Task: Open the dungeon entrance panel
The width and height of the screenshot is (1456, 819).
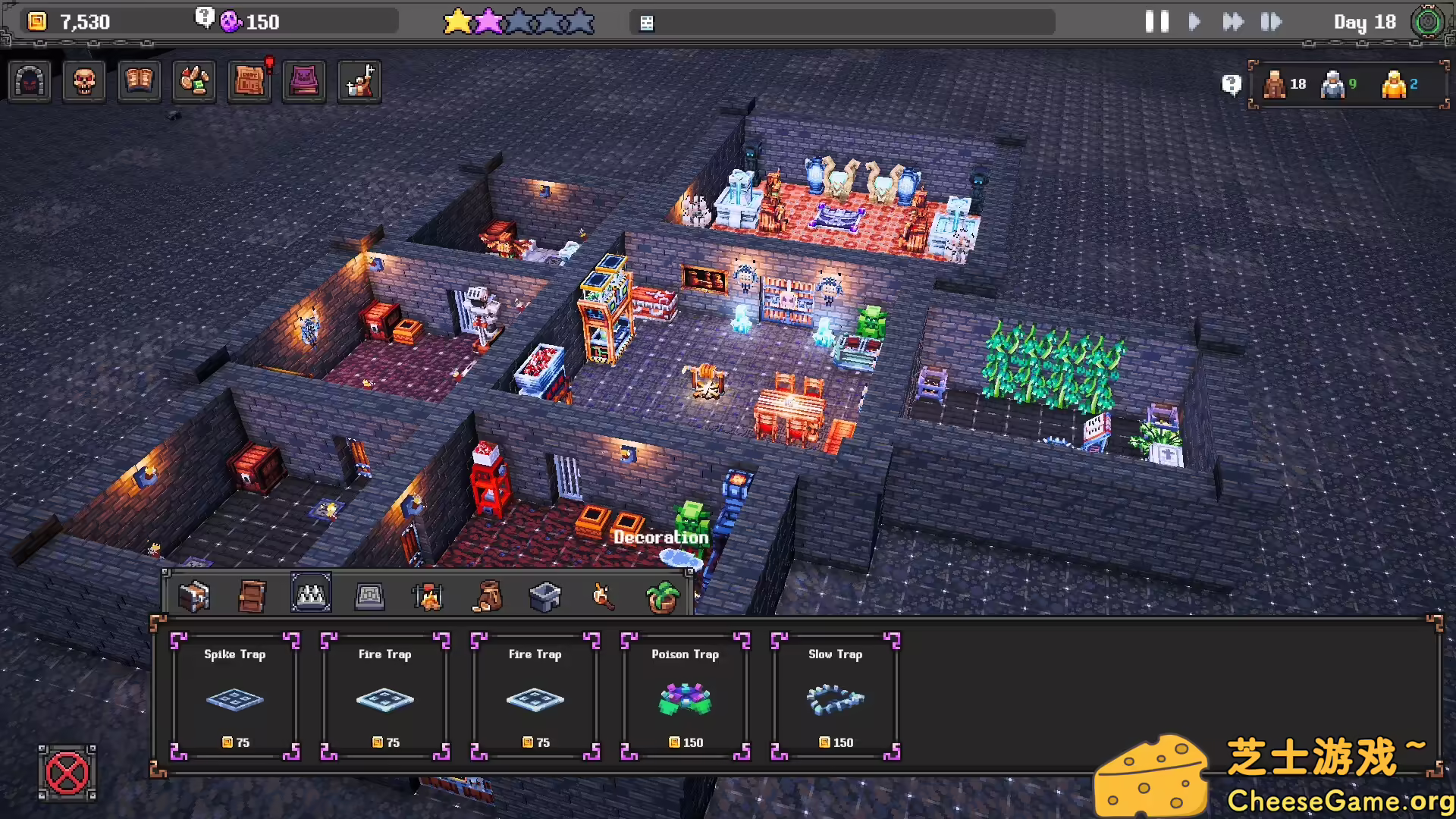Action: click(x=30, y=81)
